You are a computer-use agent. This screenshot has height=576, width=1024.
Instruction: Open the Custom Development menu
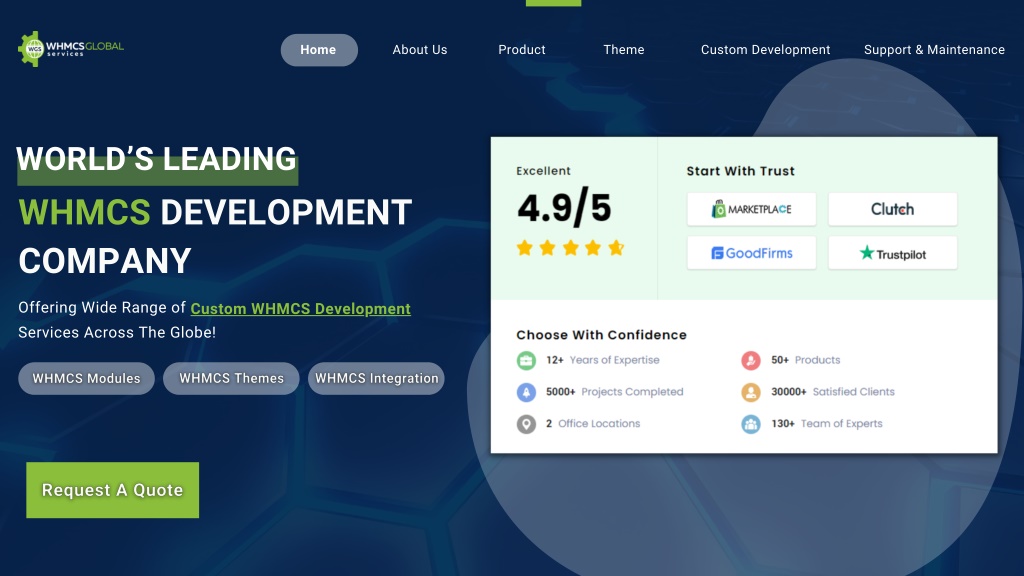pyautogui.click(x=765, y=50)
